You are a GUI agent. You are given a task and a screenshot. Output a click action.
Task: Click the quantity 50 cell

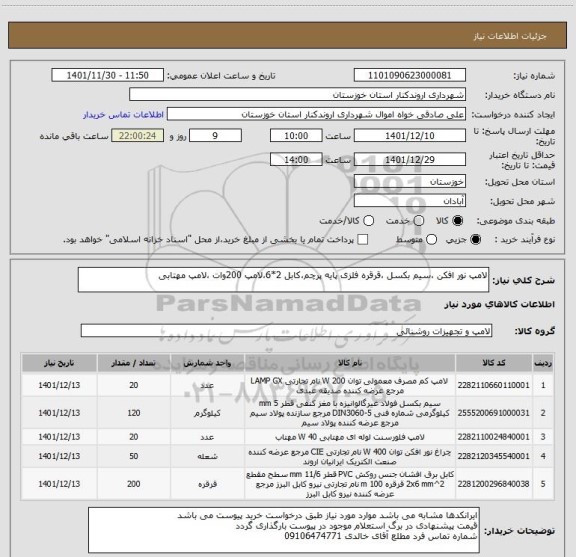point(133,456)
